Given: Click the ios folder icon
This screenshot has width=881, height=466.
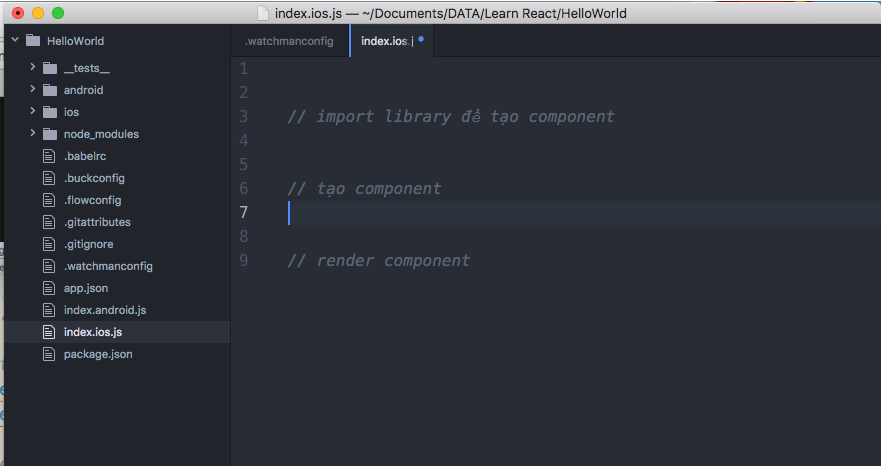Looking at the screenshot, I should click(50, 112).
